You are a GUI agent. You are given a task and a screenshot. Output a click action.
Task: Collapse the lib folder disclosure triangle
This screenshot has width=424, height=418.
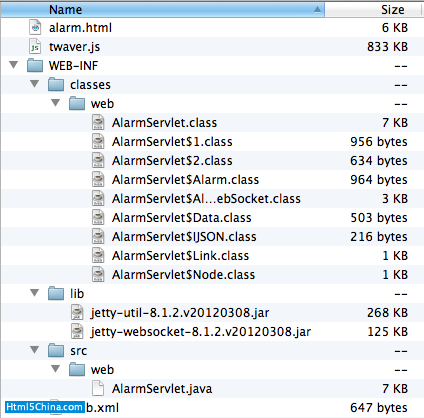click(x=35, y=293)
